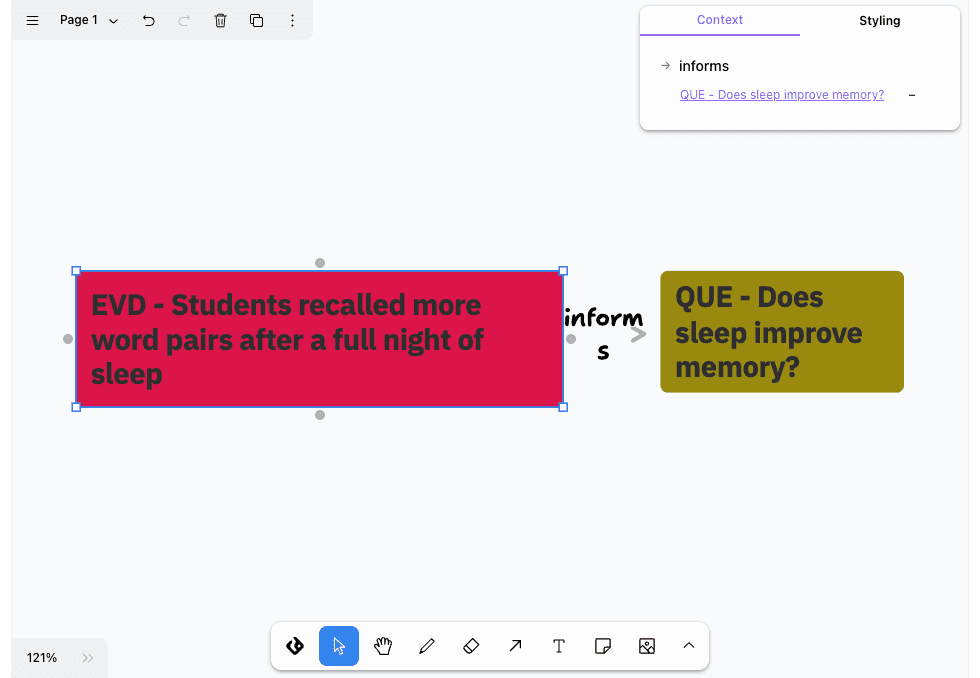This screenshot has height=678, width=980.
Task: Select the Arrow tool
Action: pos(515,646)
